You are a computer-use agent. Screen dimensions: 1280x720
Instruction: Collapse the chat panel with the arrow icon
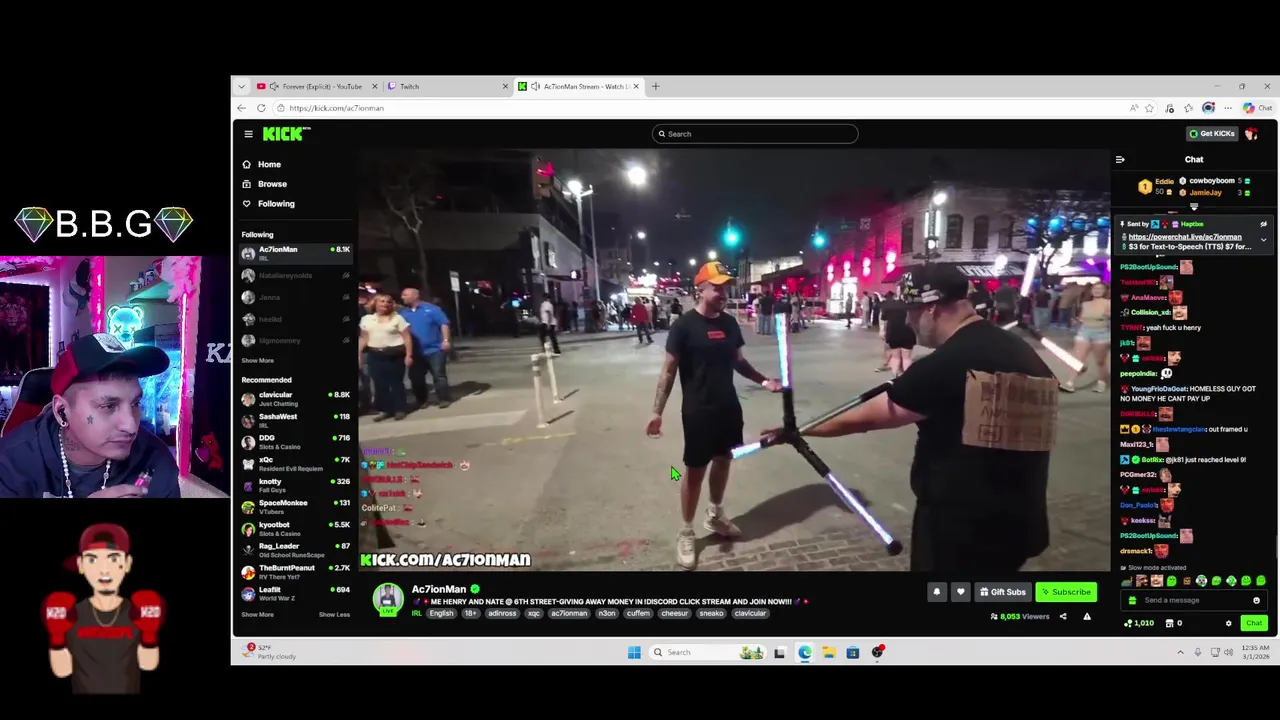[x=1120, y=160]
